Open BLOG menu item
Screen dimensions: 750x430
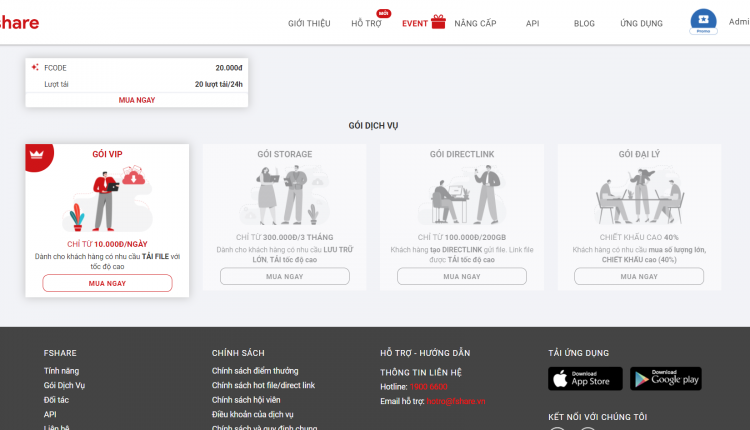click(584, 23)
